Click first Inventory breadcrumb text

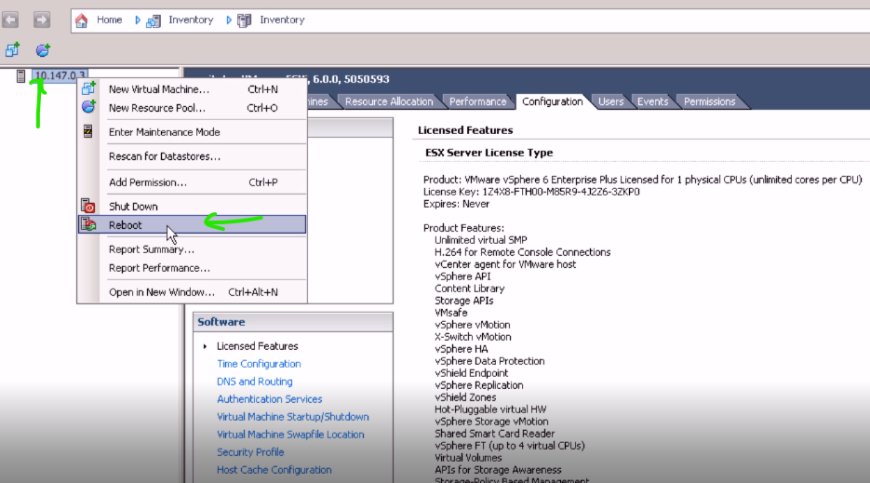pyautogui.click(x=191, y=20)
